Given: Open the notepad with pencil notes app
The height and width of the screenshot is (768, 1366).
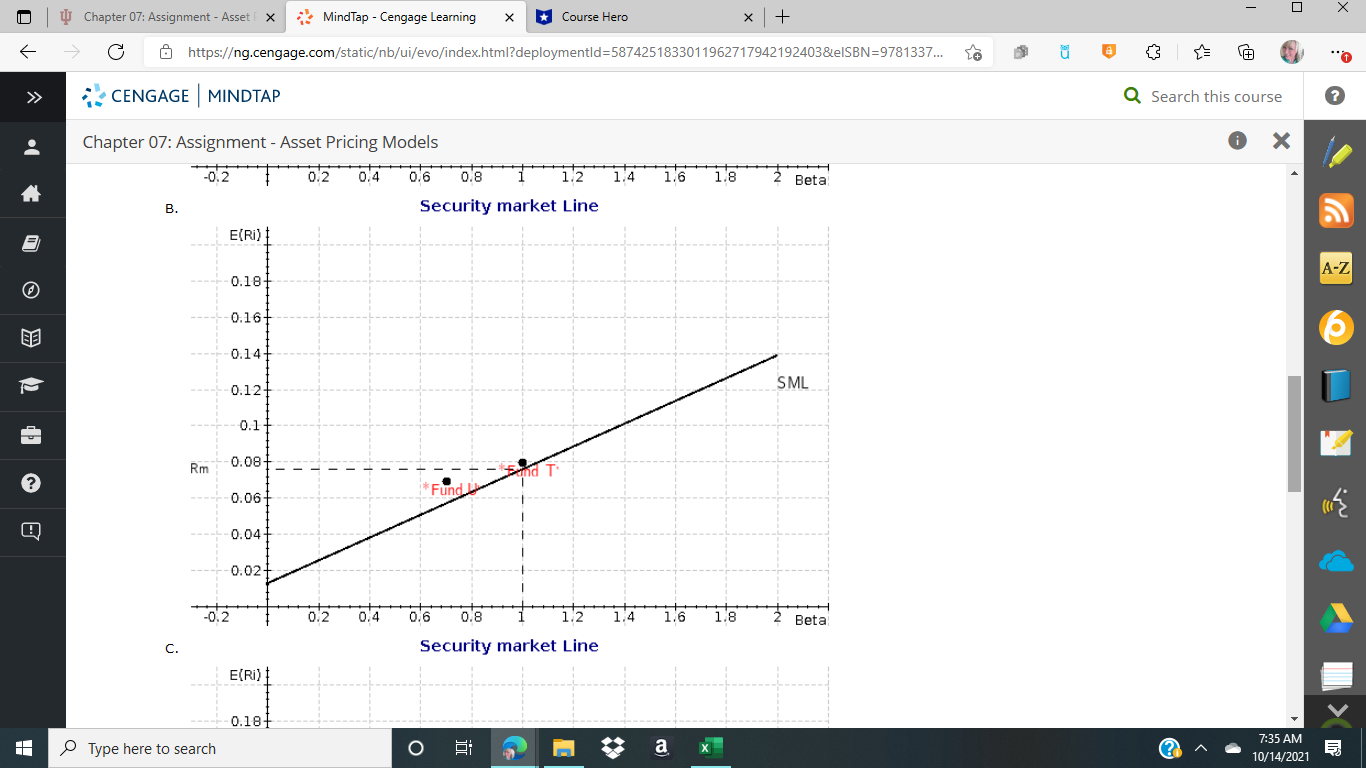Looking at the screenshot, I should (1336, 443).
